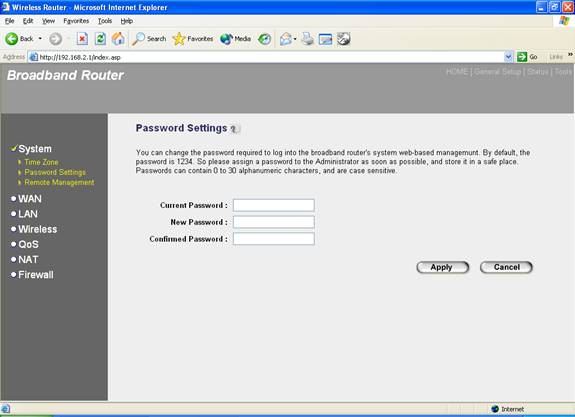Open the Tools menu
Image resolution: width=575 pixels, height=417 pixels.
click(x=105, y=21)
